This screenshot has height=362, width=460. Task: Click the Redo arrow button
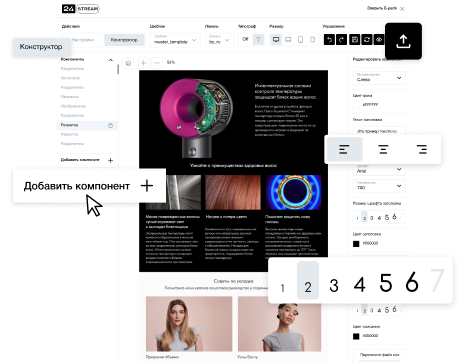click(x=342, y=40)
